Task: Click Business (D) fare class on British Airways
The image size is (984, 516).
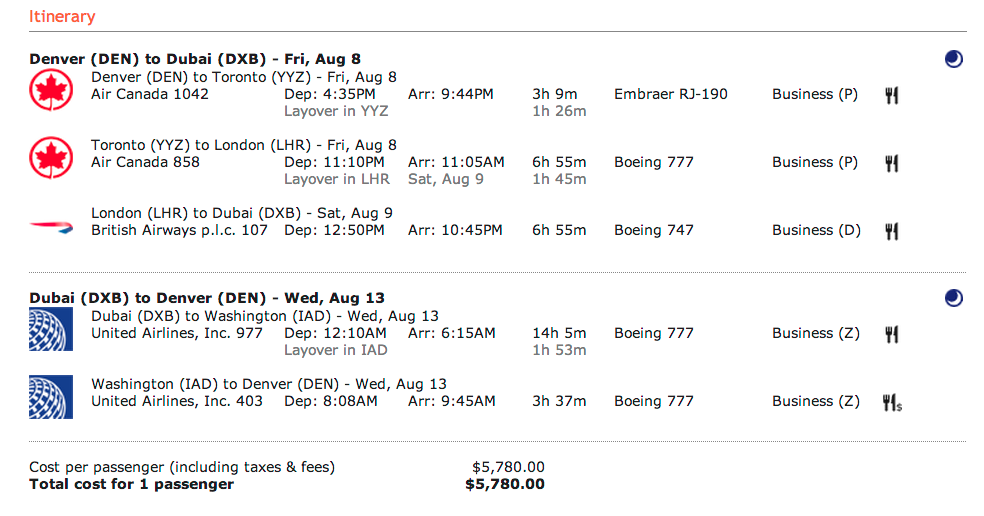Action: pos(815,230)
